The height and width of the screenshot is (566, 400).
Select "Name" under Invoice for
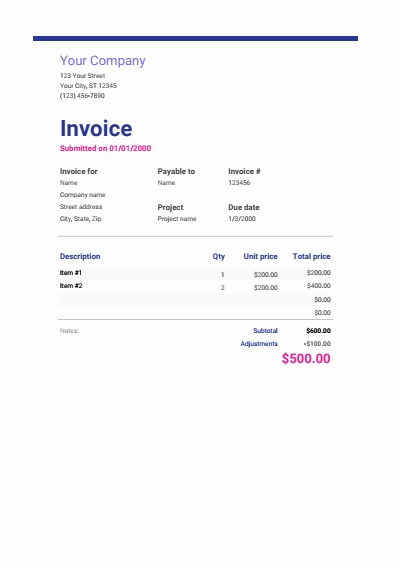click(x=69, y=183)
